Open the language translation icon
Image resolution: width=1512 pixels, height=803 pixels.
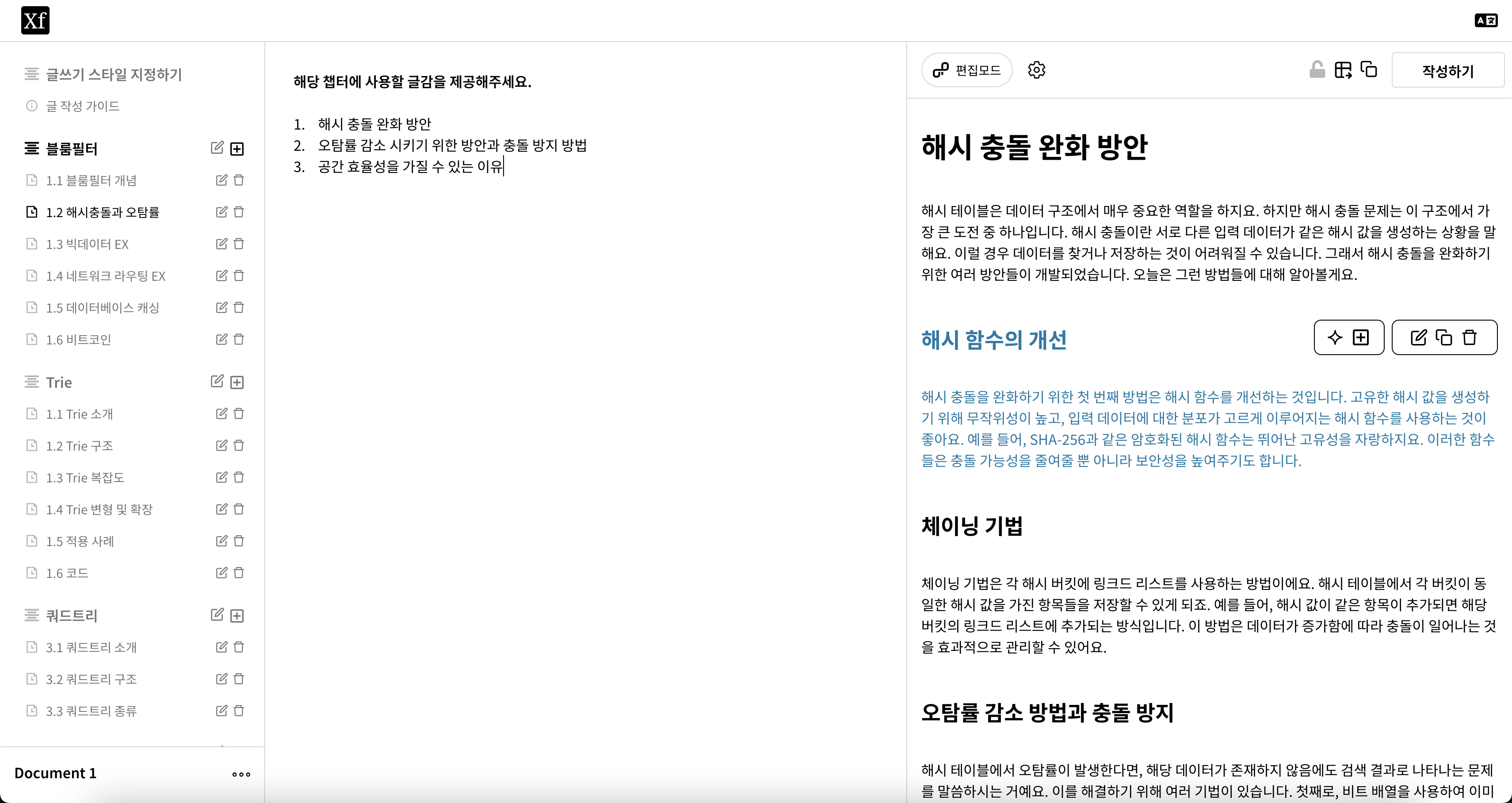point(1485,20)
